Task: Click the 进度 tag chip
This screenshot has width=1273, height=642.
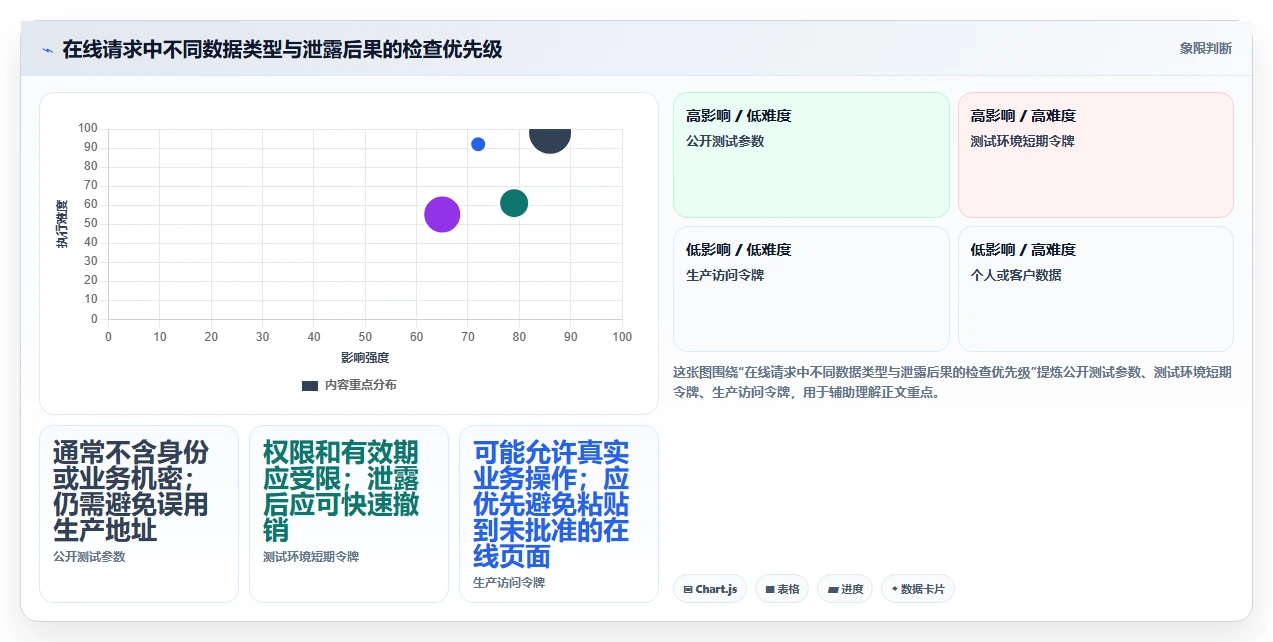Action: click(844, 589)
